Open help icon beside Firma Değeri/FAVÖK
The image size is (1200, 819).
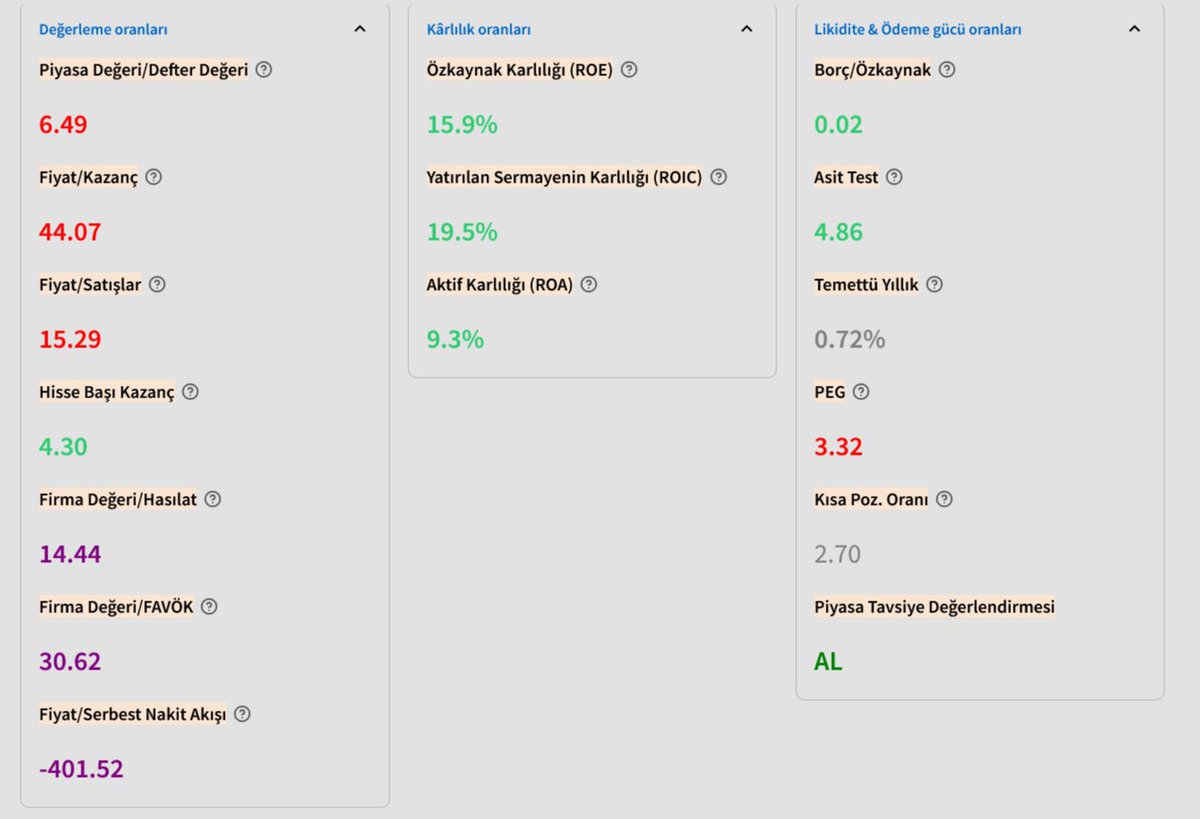pyautogui.click(x=209, y=606)
